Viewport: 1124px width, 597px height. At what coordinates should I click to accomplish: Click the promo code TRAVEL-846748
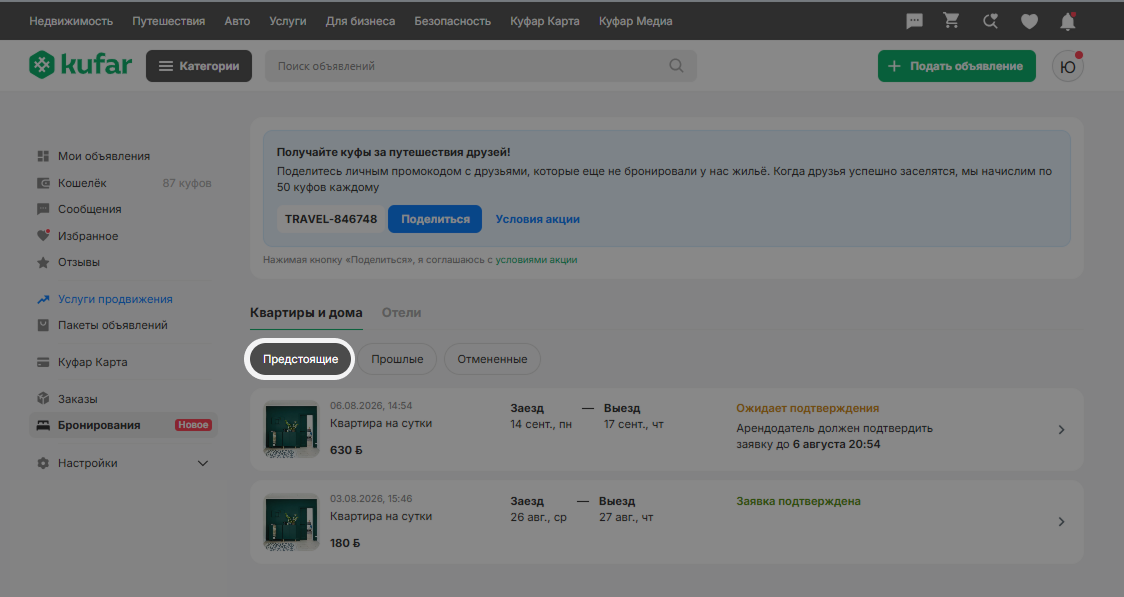331,219
